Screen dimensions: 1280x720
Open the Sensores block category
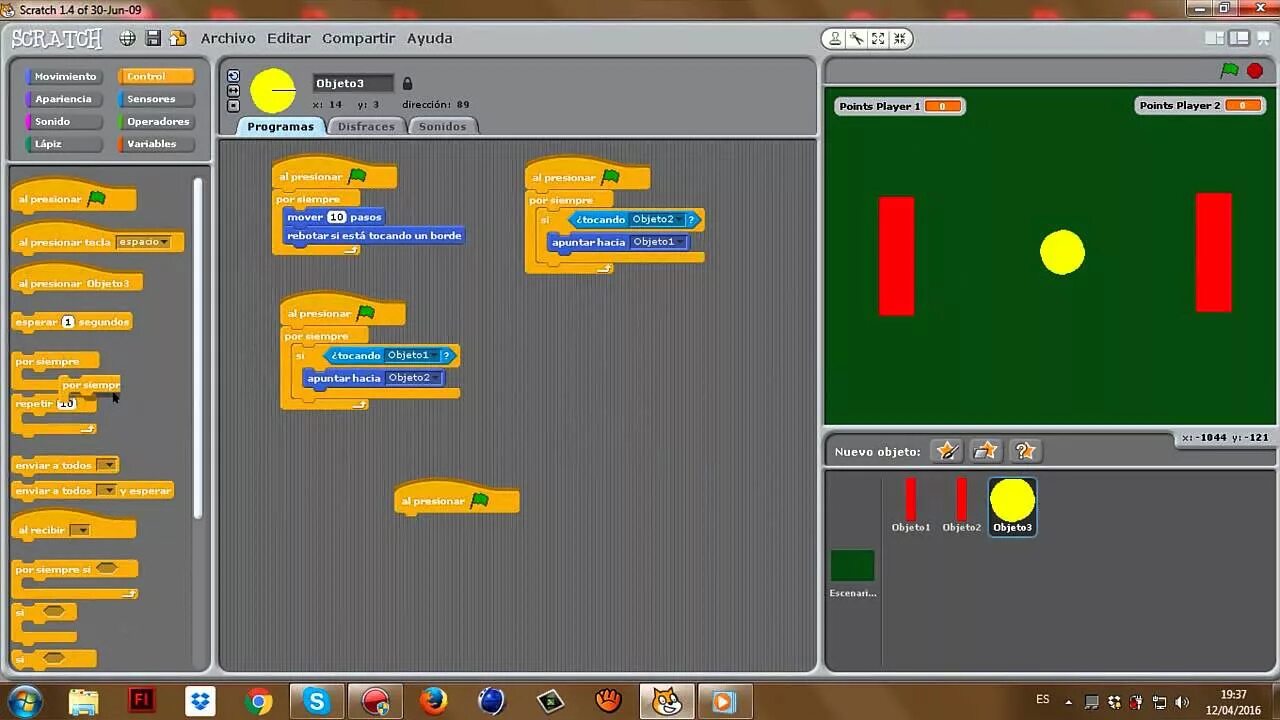[157, 99]
